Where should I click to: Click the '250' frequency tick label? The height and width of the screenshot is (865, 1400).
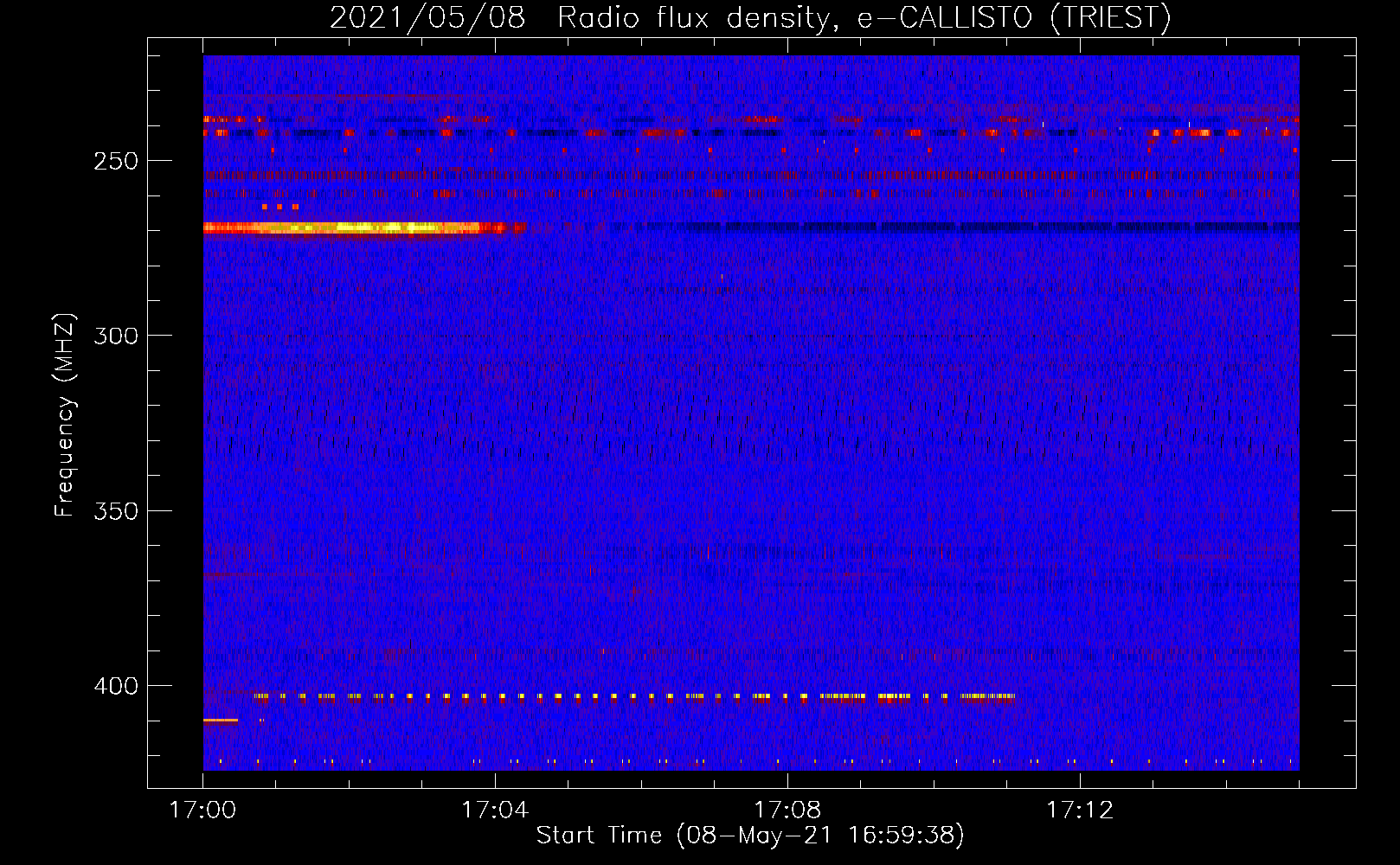[x=116, y=161]
